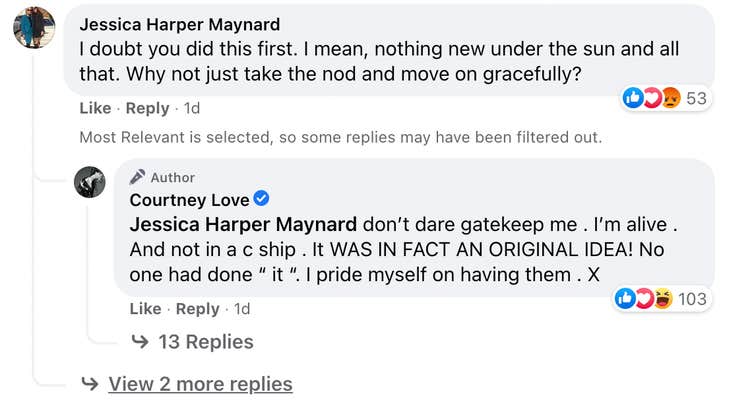Viewport: 756px width, 400px height.
Task: Like Jessica Harper Maynard's comment
Action: pyautogui.click(x=95, y=107)
